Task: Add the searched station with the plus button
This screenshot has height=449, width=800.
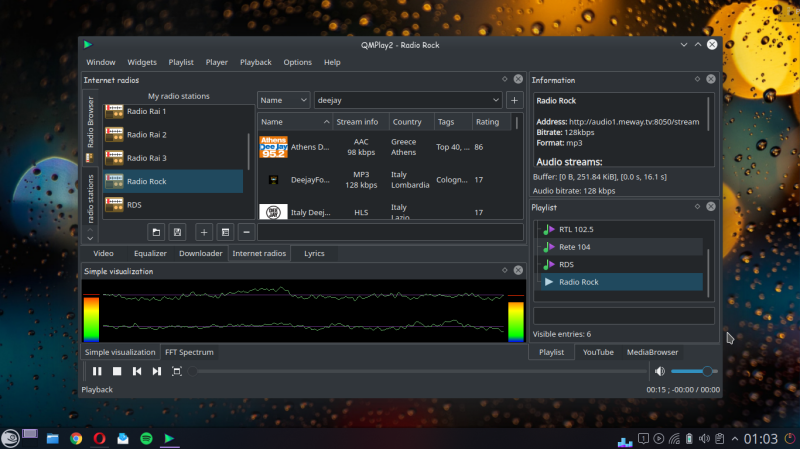Action: (x=514, y=100)
